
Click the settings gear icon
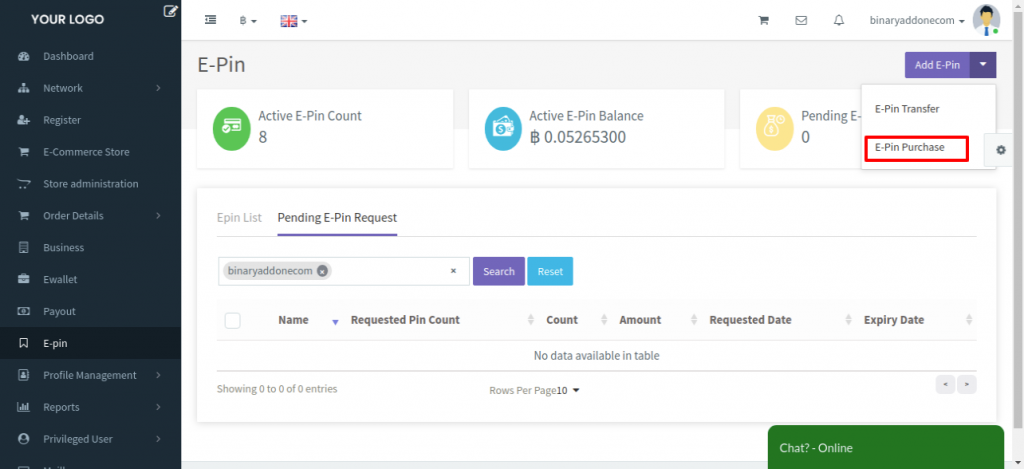click(1001, 150)
